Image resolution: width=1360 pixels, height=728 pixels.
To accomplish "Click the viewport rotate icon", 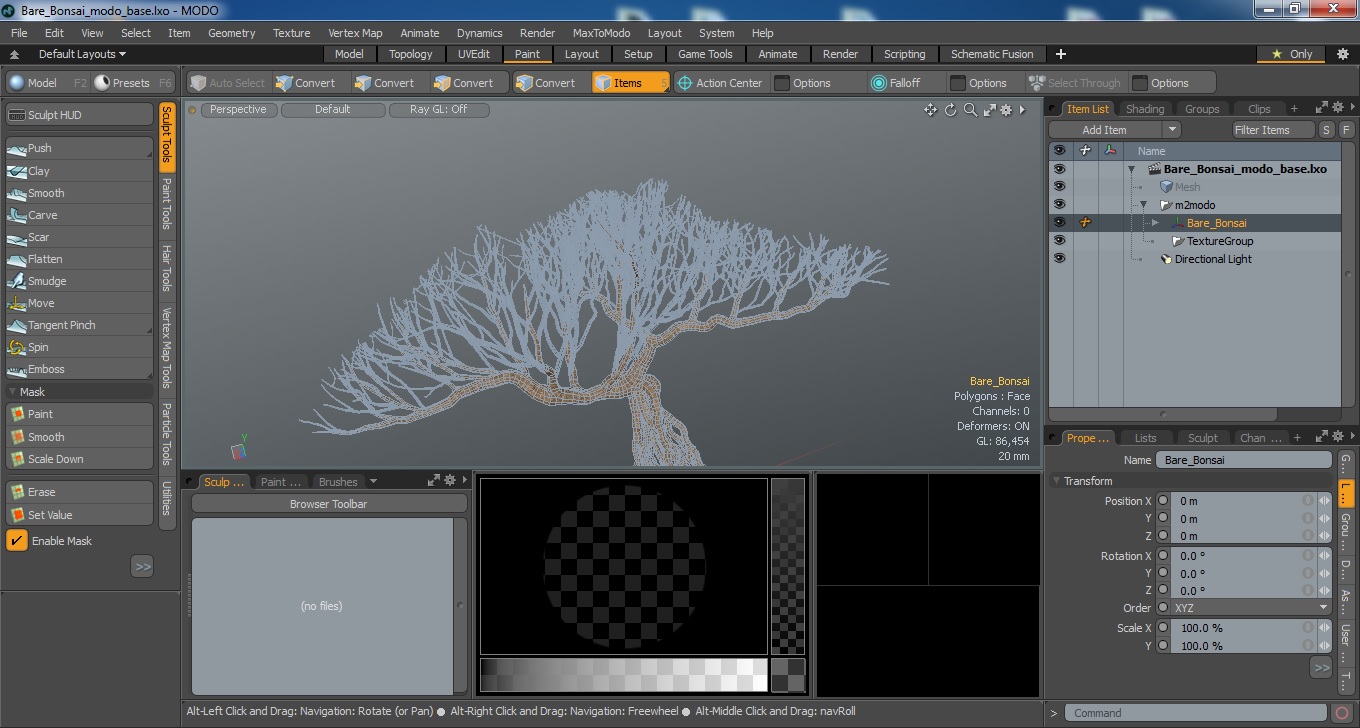I will coord(950,110).
